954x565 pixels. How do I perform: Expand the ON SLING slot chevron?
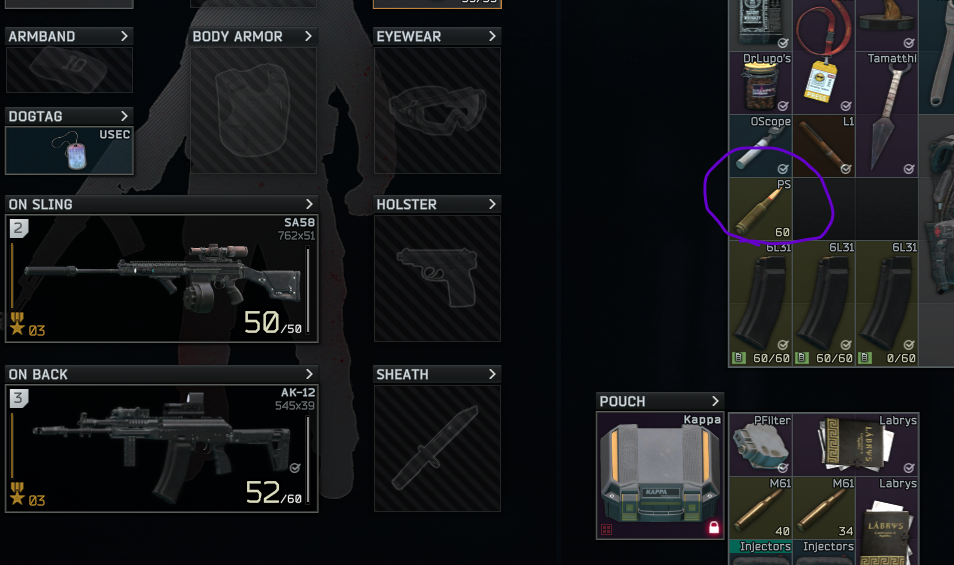[x=309, y=204]
